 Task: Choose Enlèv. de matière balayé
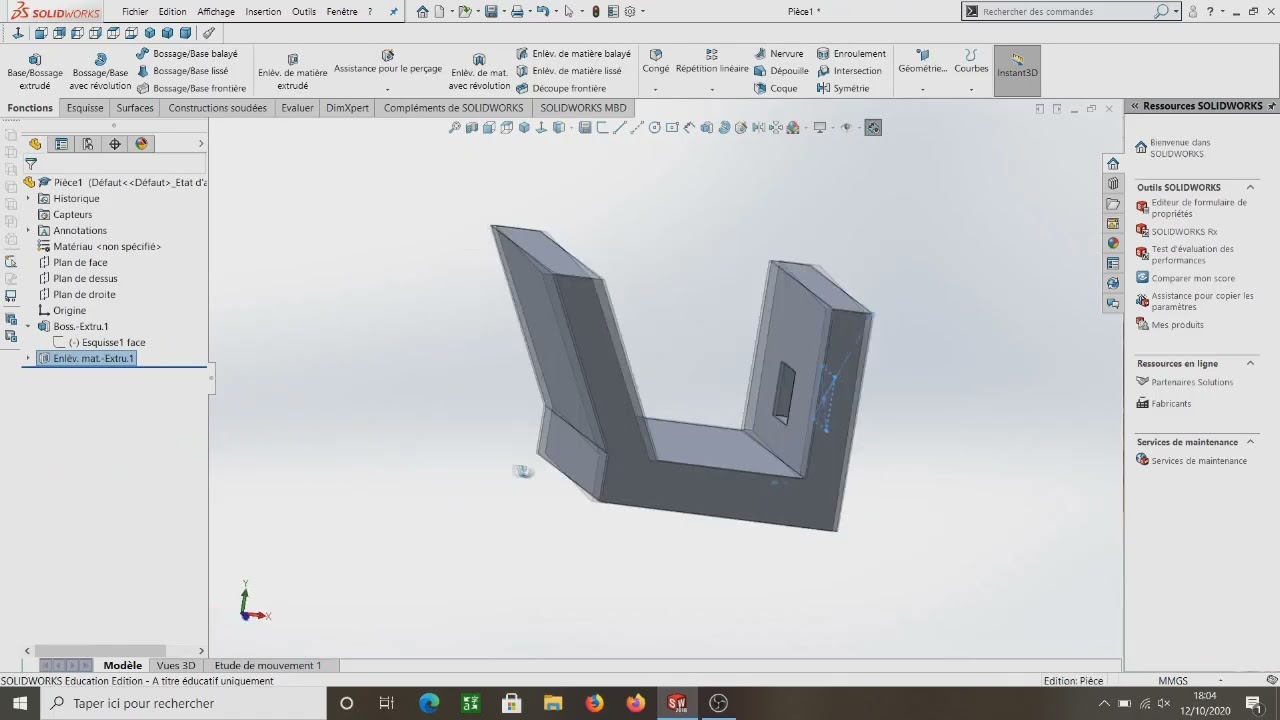click(x=573, y=54)
